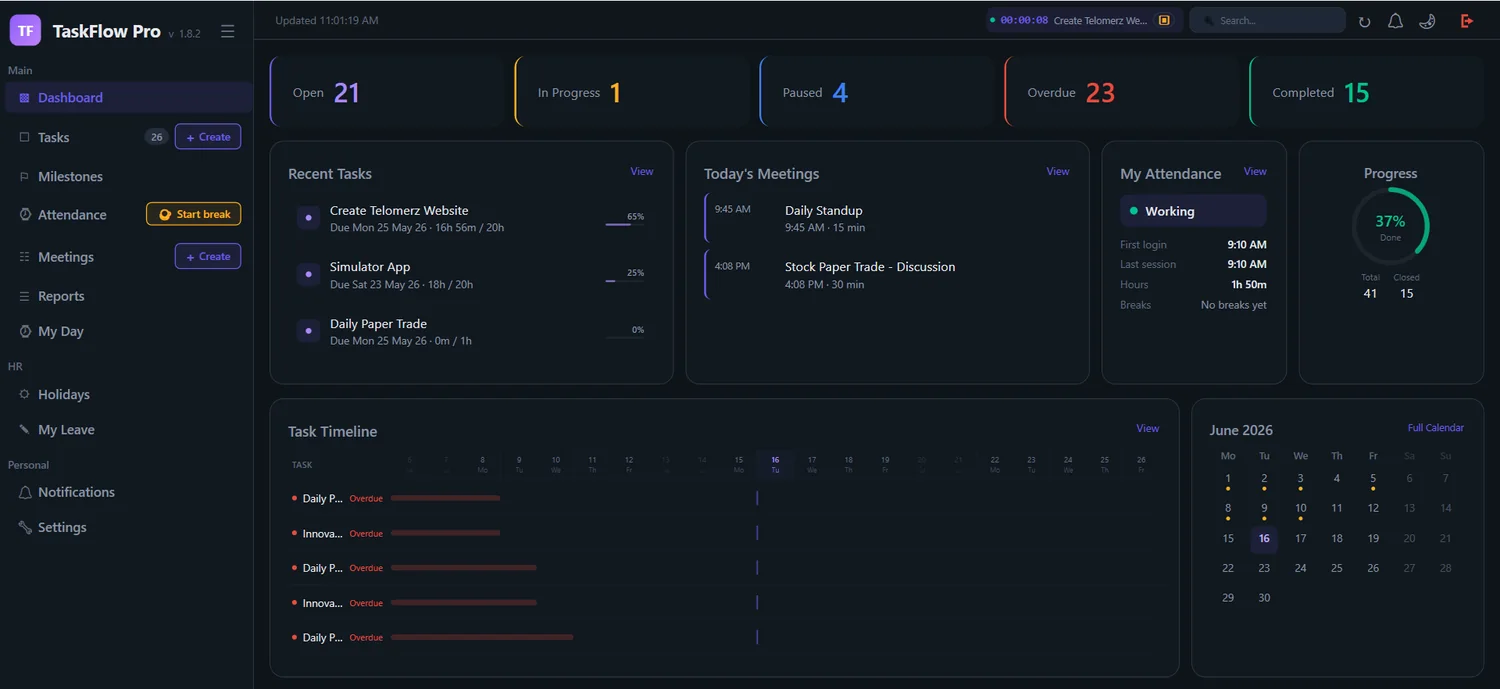
Task: Collapse the sidebar with the hamburger icon
Action: pyautogui.click(x=228, y=31)
